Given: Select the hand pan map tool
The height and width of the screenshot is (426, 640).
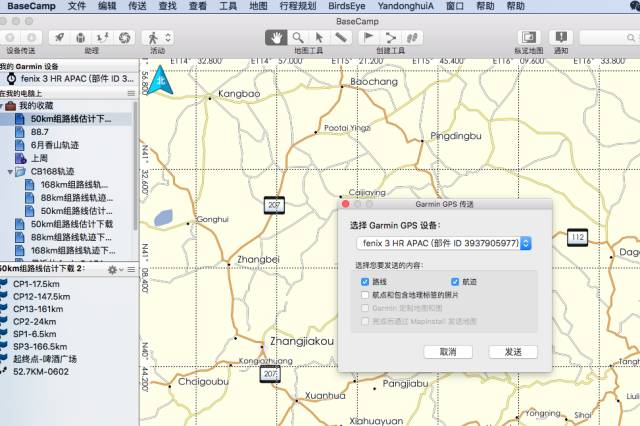Looking at the screenshot, I should point(276,38).
